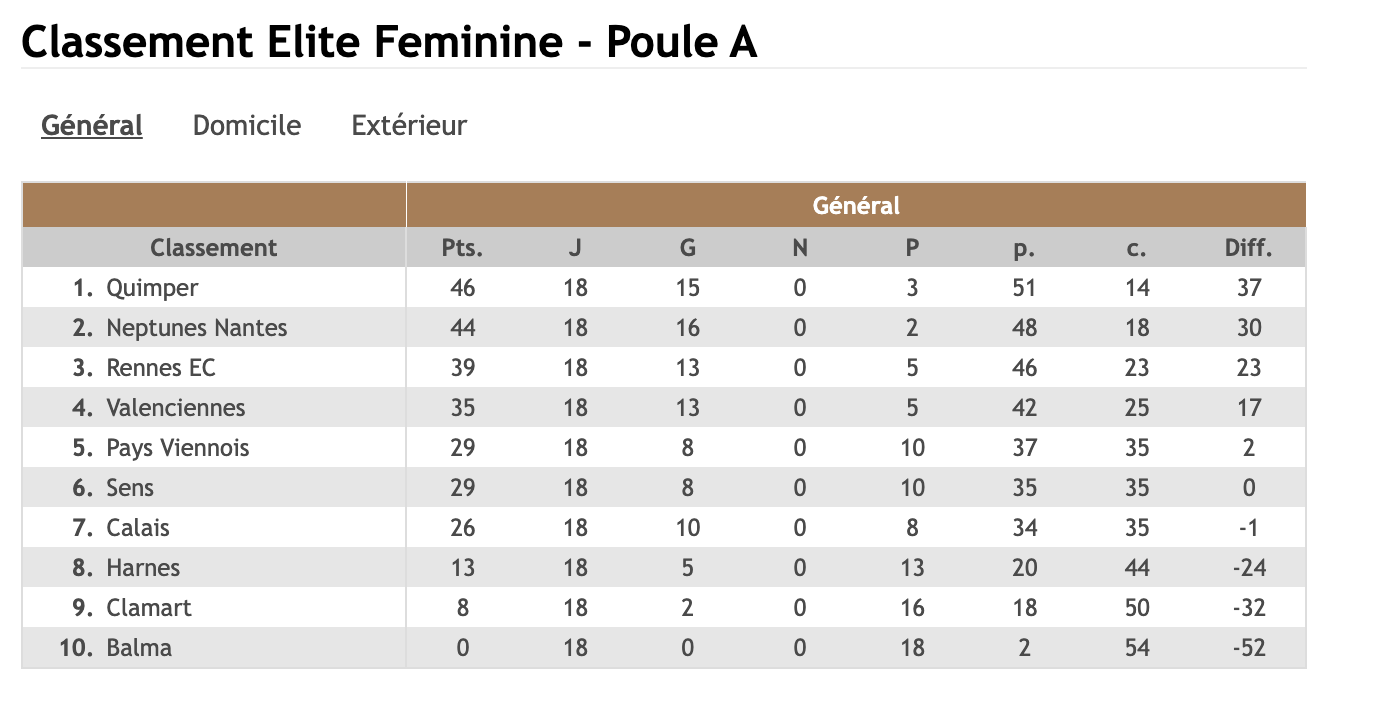Click Pays Viennois team name
This screenshot has width=1374, height=716.
click(x=177, y=448)
